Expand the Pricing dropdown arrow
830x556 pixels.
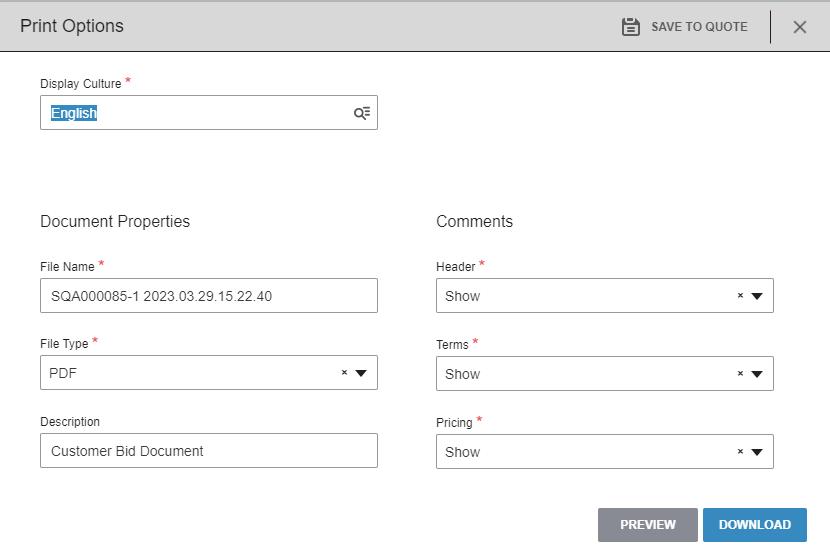point(757,452)
